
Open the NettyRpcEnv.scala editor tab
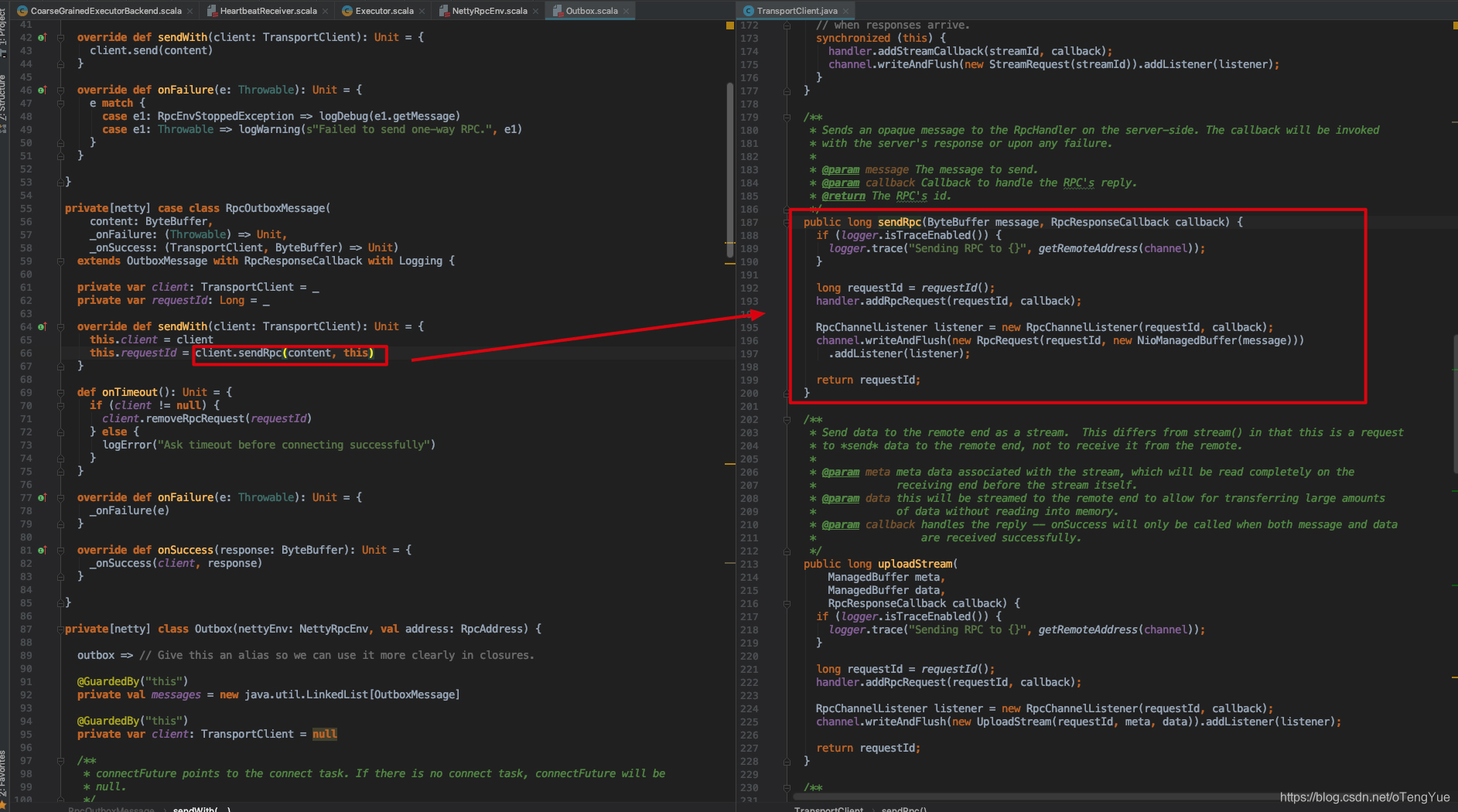490,11
